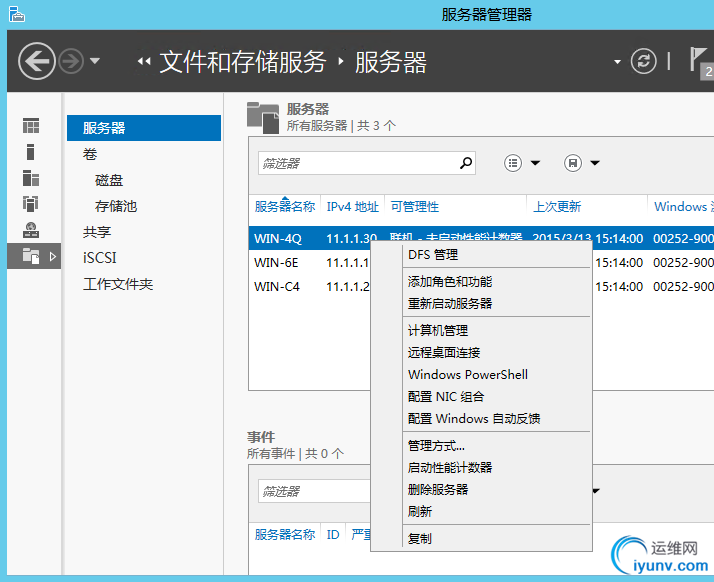
Task: Expand the list view options dropdown
Action: pos(535,163)
